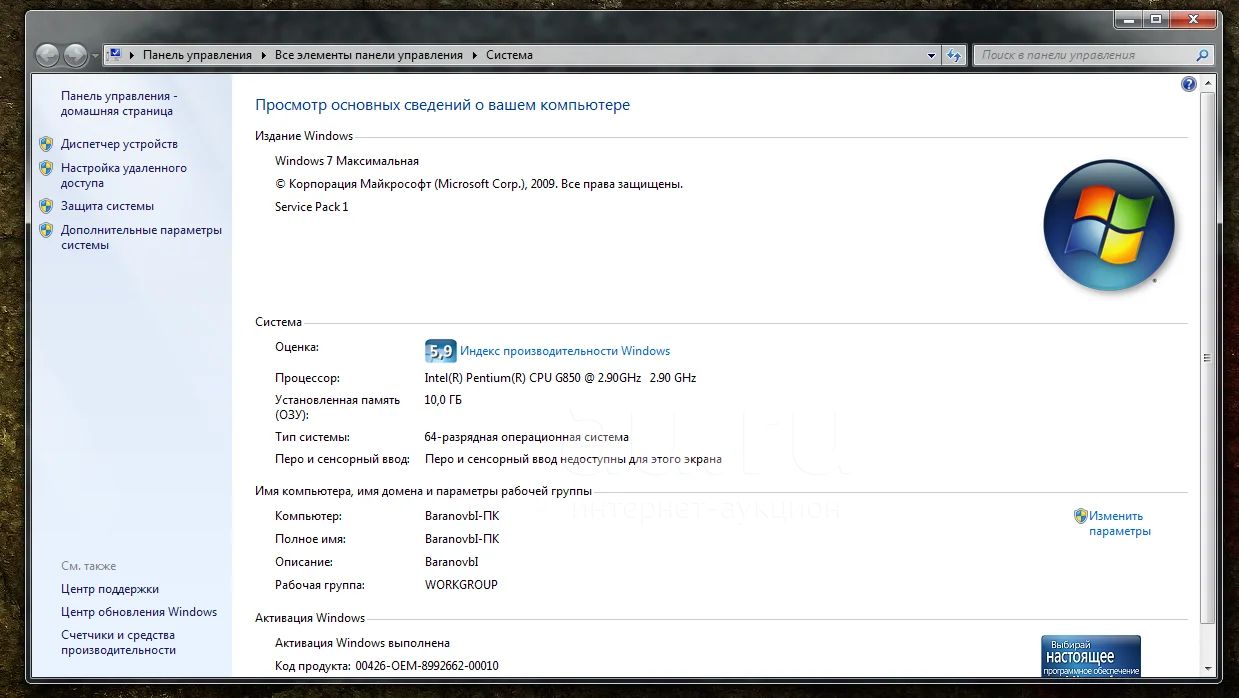The height and width of the screenshot is (698, 1239).
Task: Click the 'Выбирай настоящее' genuine software badge
Action: click(1091, 656)
